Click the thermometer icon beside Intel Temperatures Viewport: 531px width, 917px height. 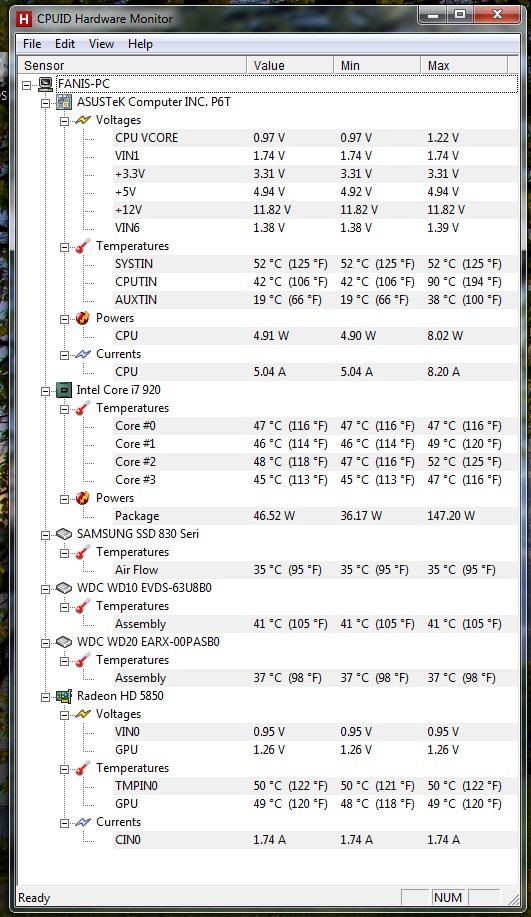point(82,408)
